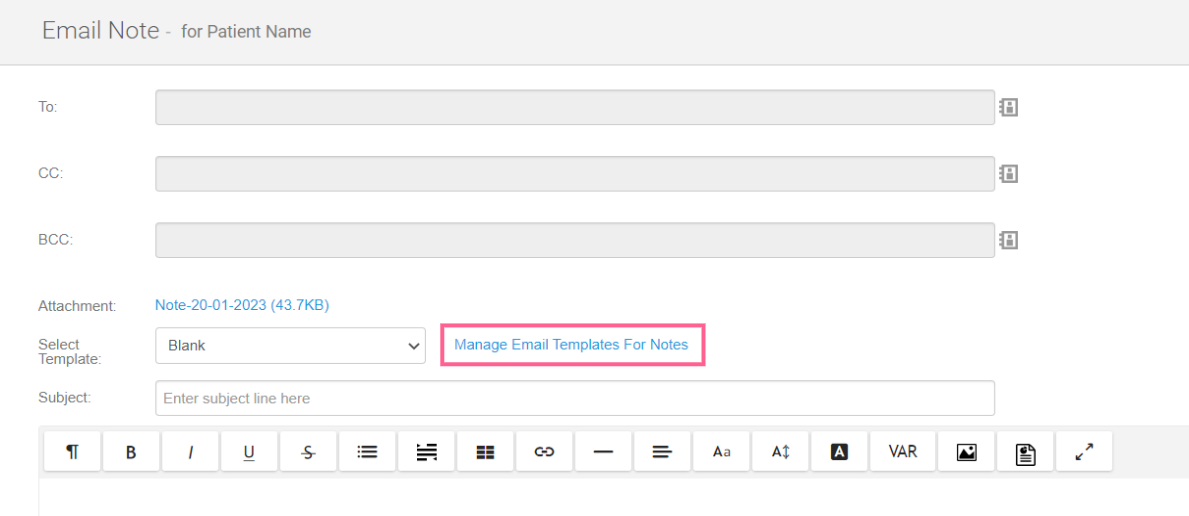Open the paragraph format tool

coord(72,452)
